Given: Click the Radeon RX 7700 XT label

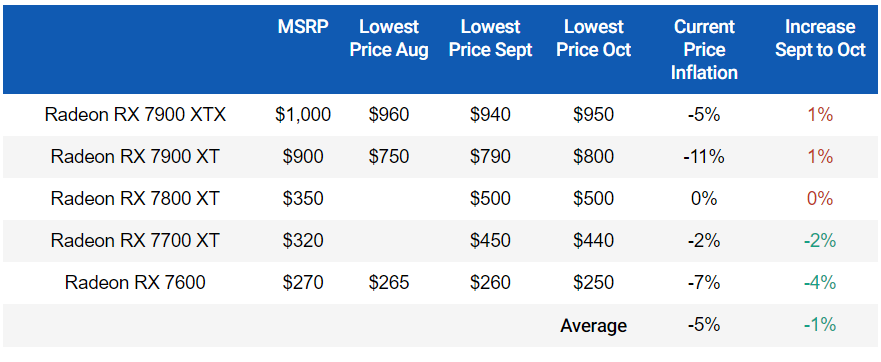Looking at the screenshot, I should (135, 241).
